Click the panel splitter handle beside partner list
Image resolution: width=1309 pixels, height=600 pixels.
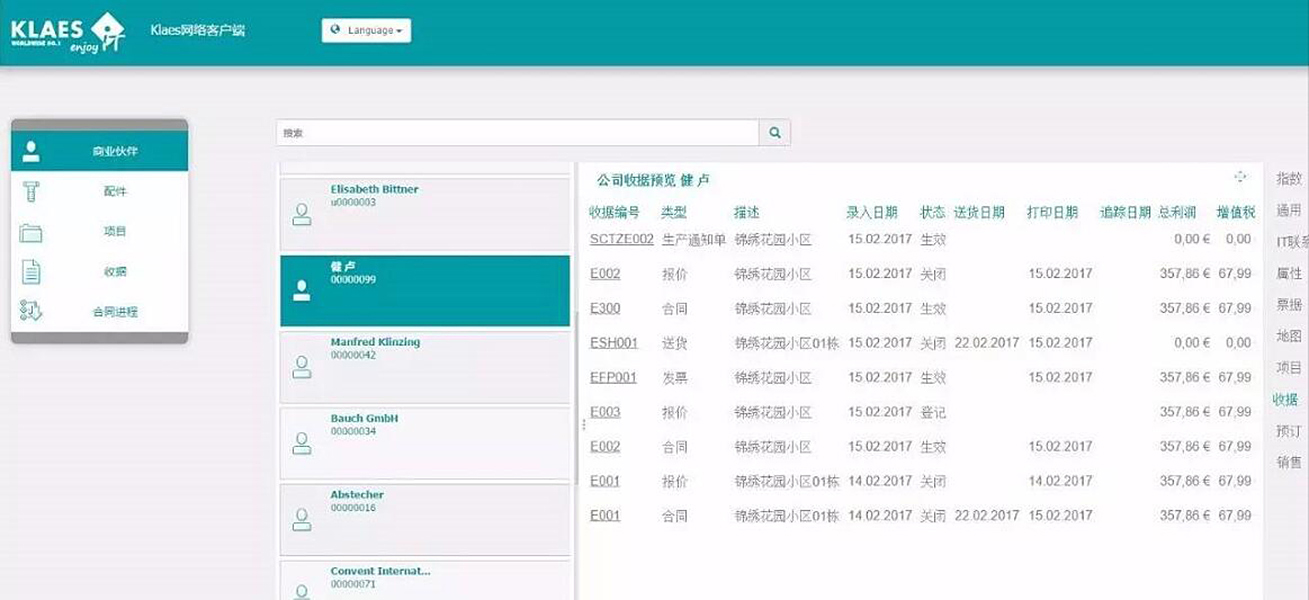pyautogui.click(x=582, y=425)
